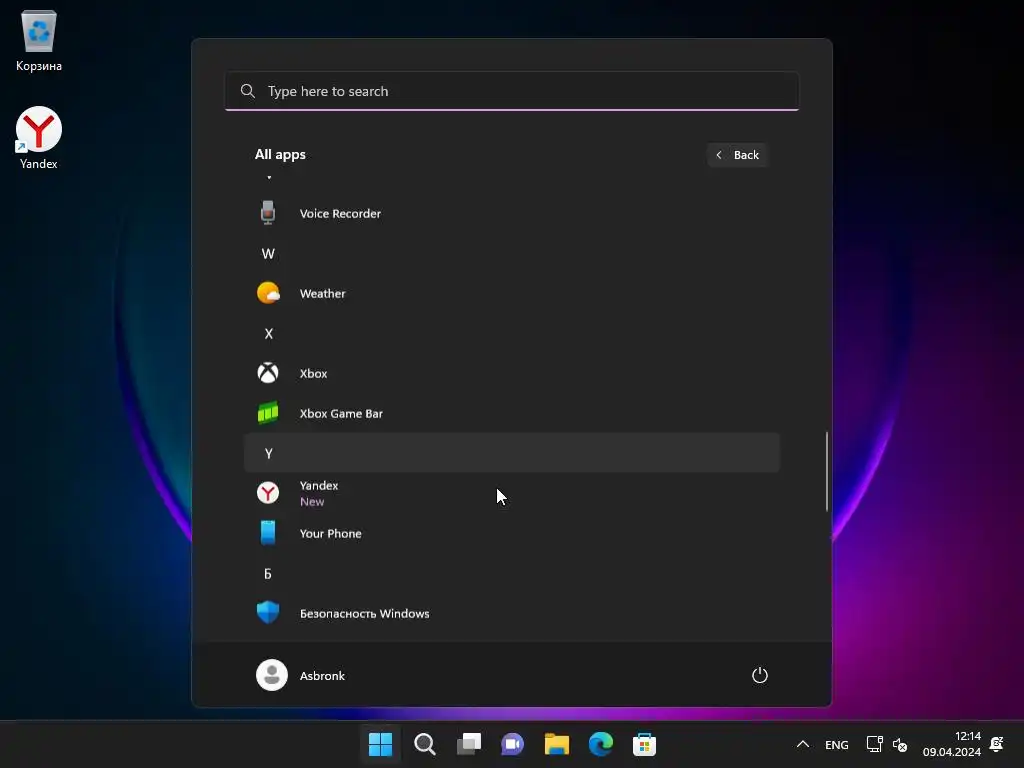
Task: Click the ENG language indicator
Action: click(x=837, y=744)
